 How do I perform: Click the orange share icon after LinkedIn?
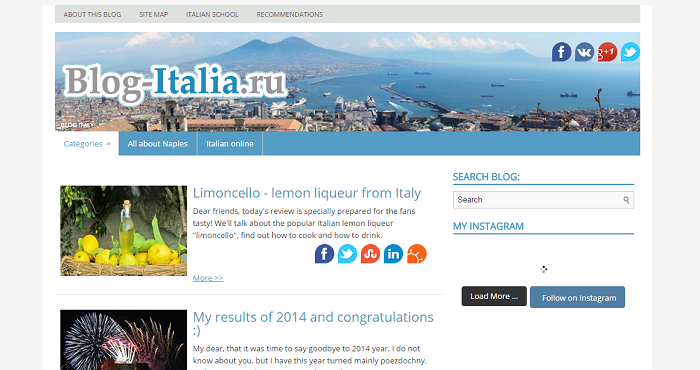[x=417, y=254]
